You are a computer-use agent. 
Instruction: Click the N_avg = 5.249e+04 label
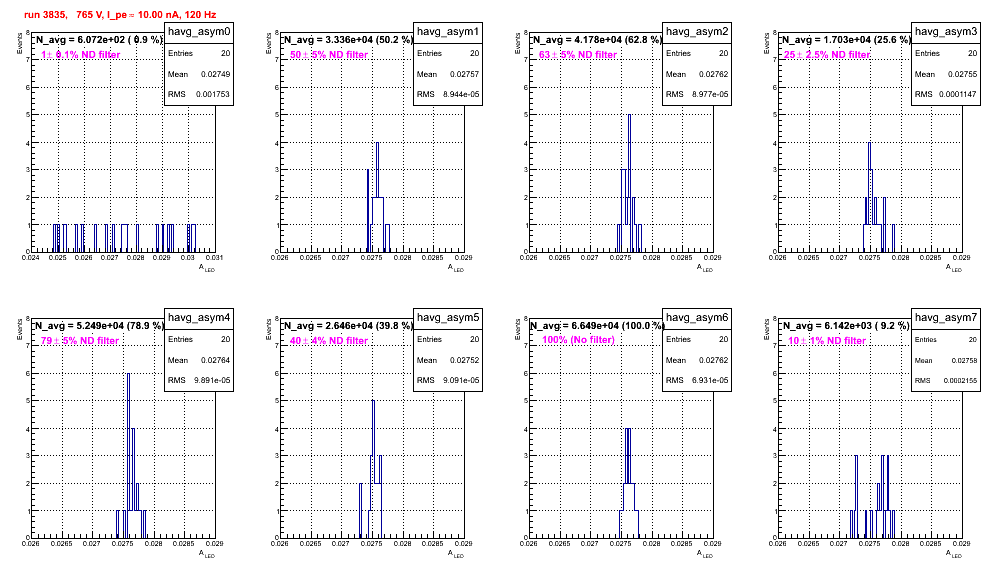point(99,326)
